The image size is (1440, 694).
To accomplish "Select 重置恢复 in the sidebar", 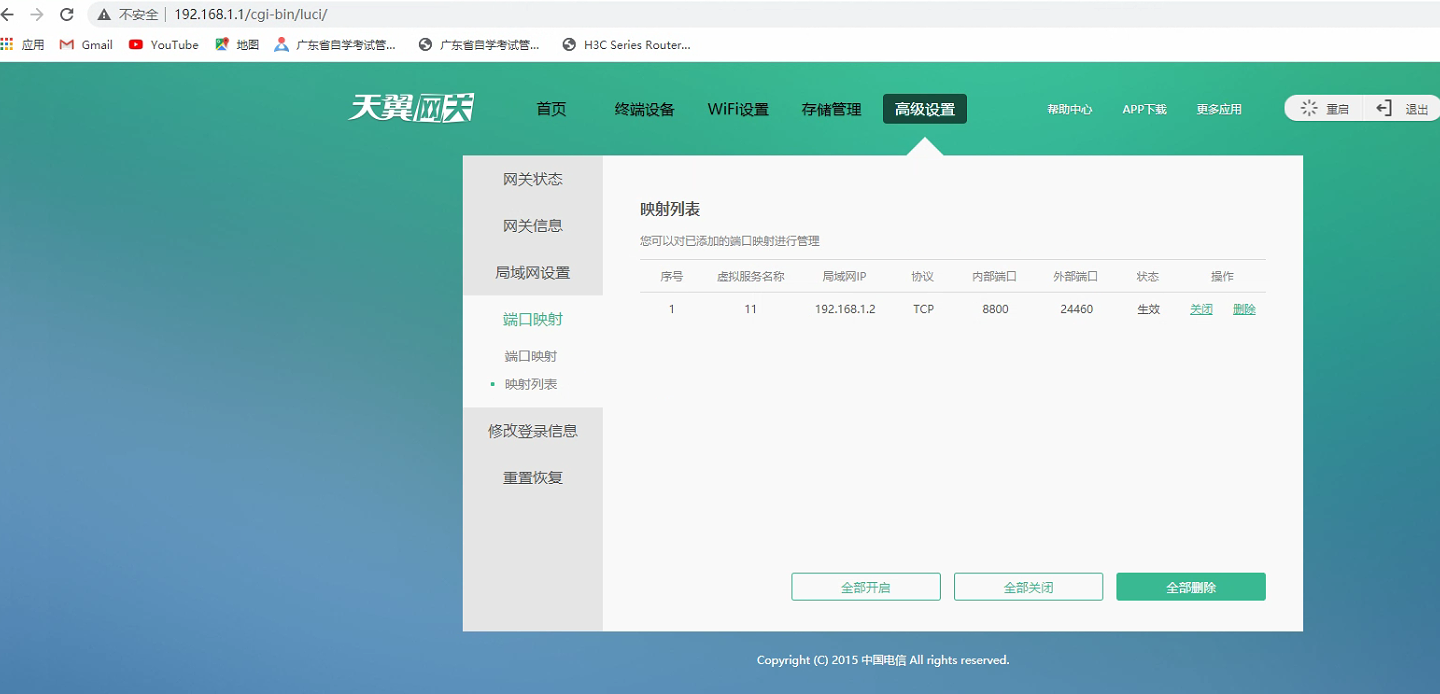I will click(533, 478).
